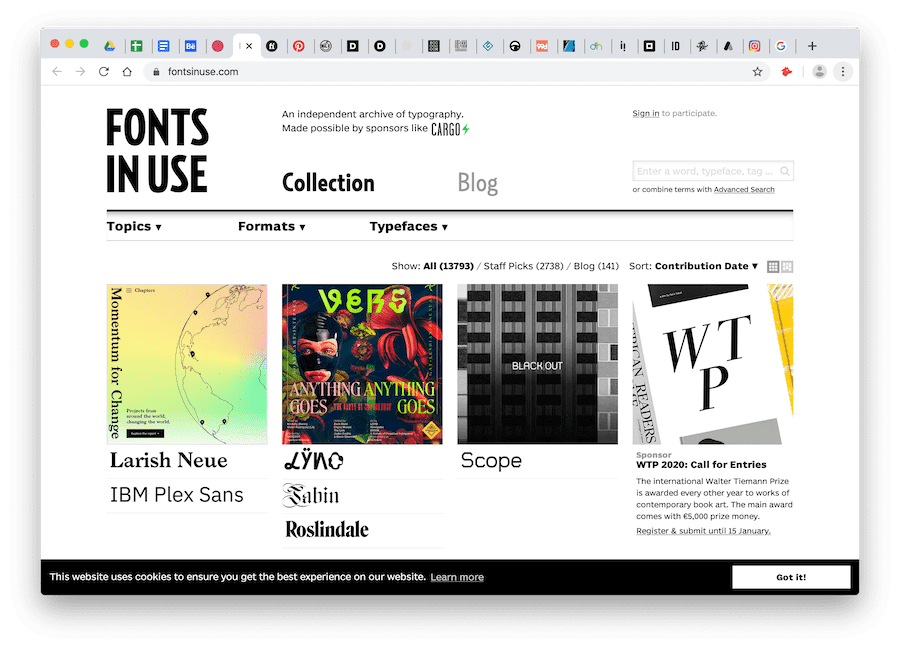Expand the Formats dropdown
The width and height of the screenshot is (900, 649).
pyautogui.click(x=271, y=227)
